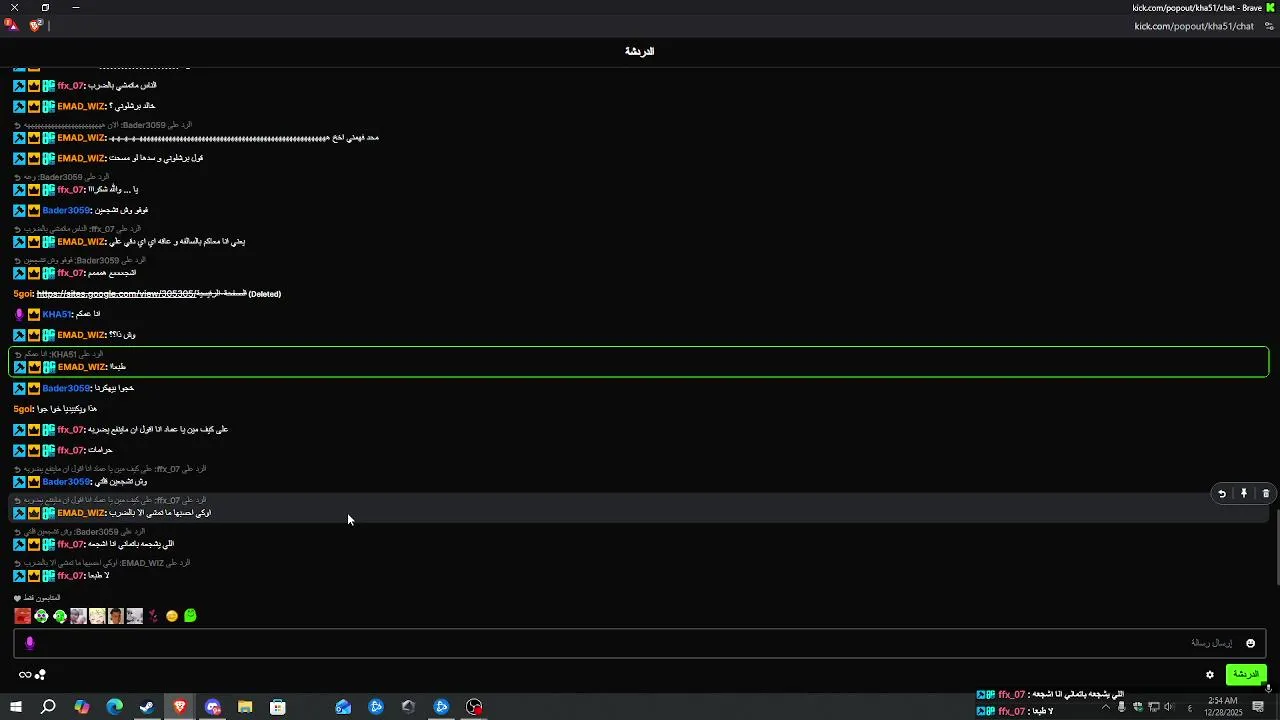Image resolution: width=1280 pixels, height=720 pixels.
Task: Reply to the hovered EMAD_WIZ message
Action: 1221,493
